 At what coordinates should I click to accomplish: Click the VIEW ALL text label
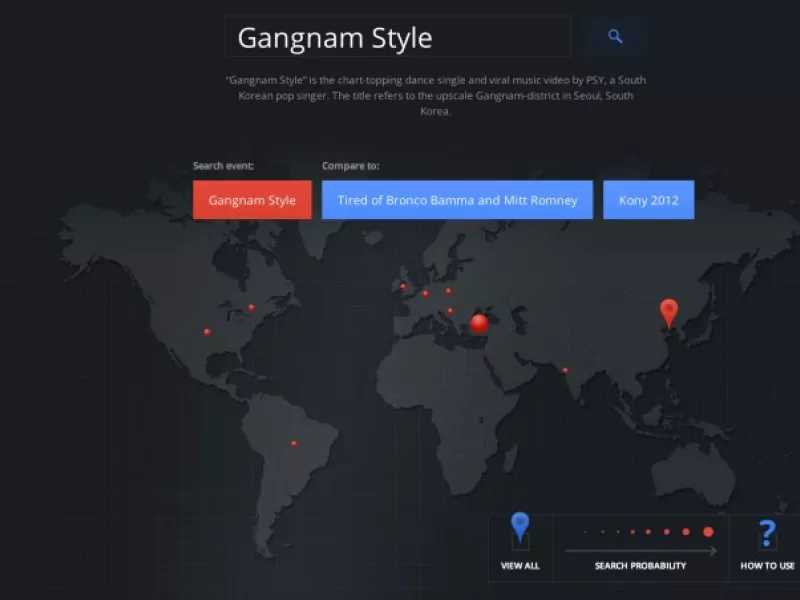(x=520, y=566)
